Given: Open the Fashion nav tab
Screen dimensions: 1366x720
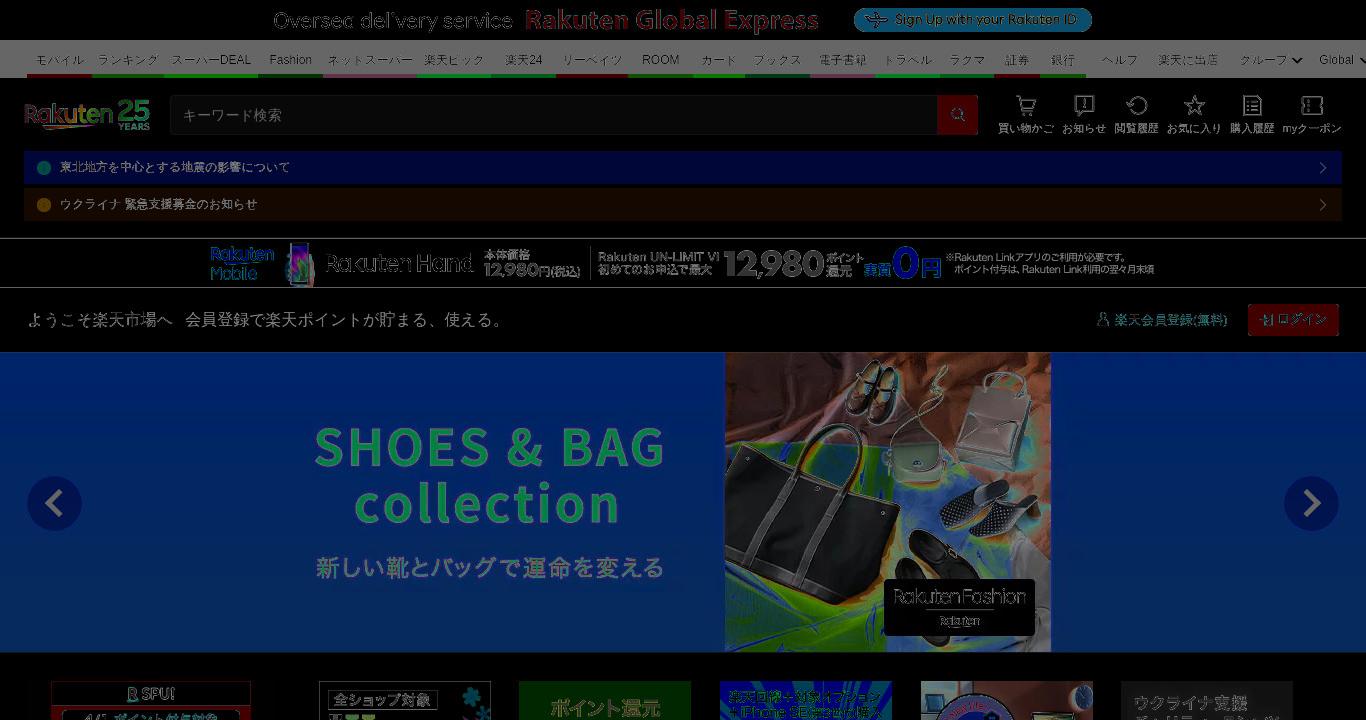Looking at the screenshot, I should pyautogui.click(x=291, y=60).
